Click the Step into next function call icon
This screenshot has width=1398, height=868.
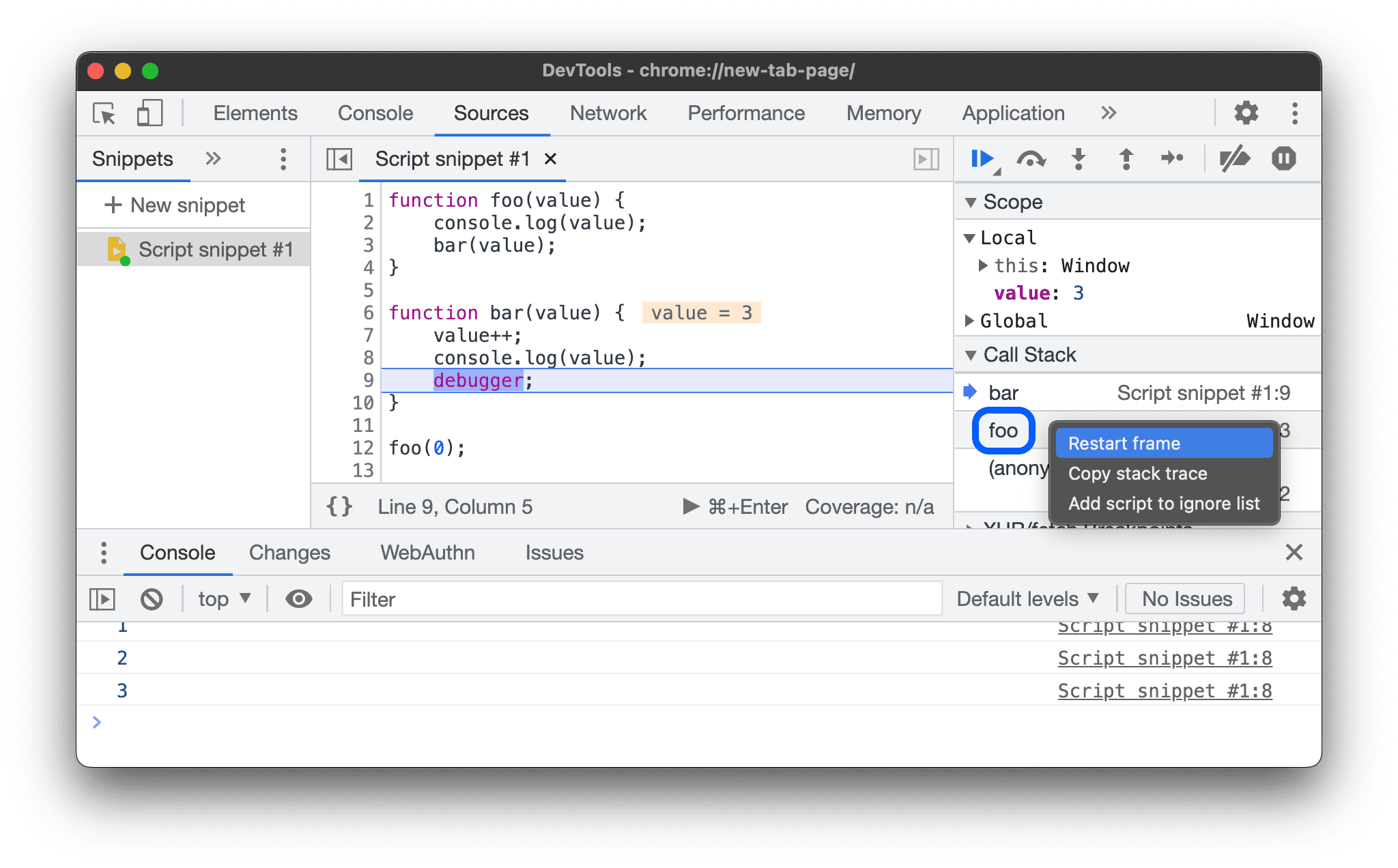tap(1080, 160)
